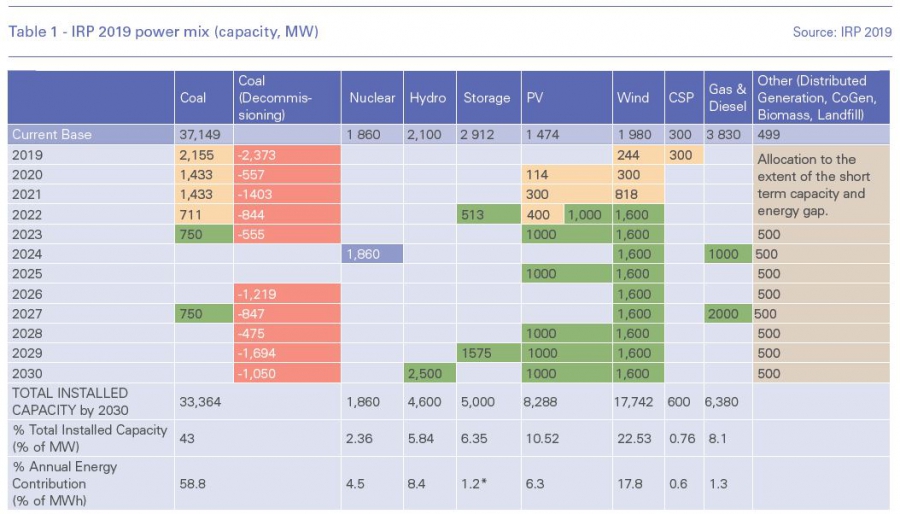This screenshot has height=514, width=900.
Task: Click the Nuclear column header
Action: click(x=372, y=98)
